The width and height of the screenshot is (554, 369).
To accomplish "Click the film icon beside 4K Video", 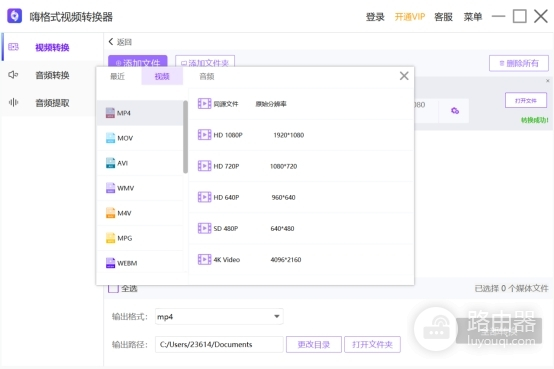I will [x=204, y=259].
